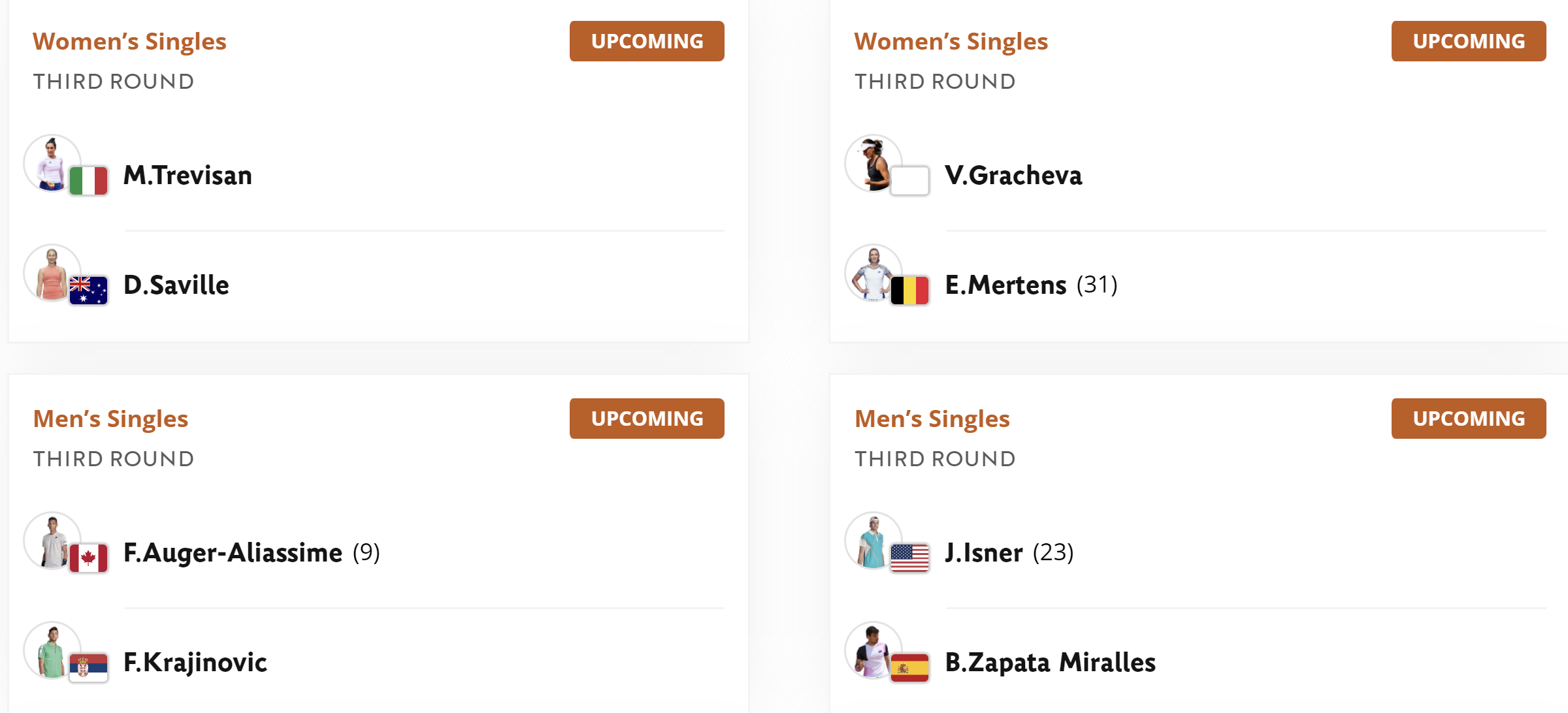Screen dimensions: 1568x713
Task: Click the Belgium flag beside E.Mertens
Action: (909, 291)
